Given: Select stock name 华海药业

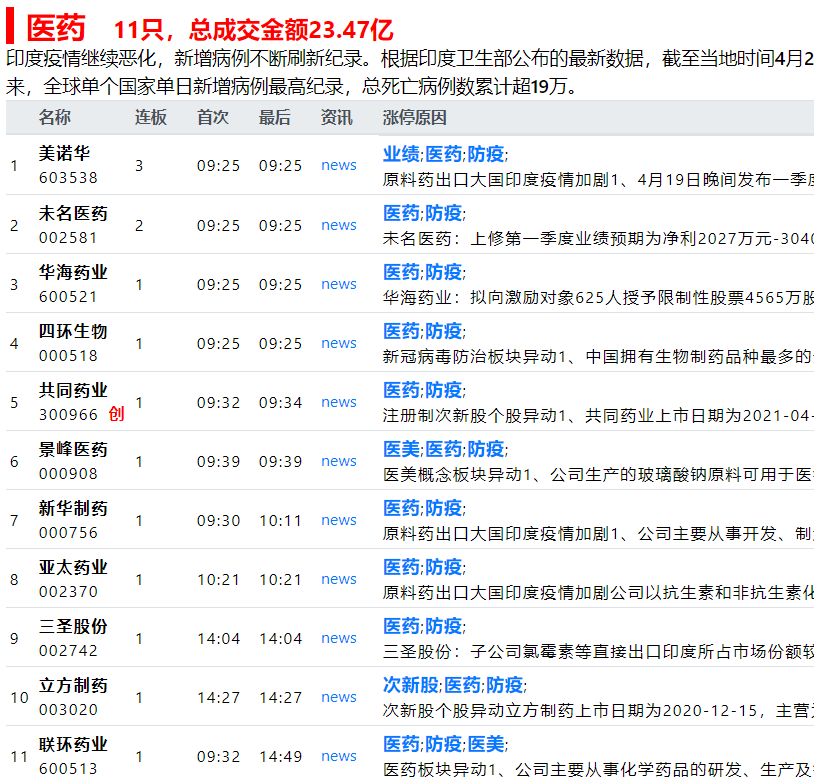Looking at the screenshot, I should tap(73, 272).
